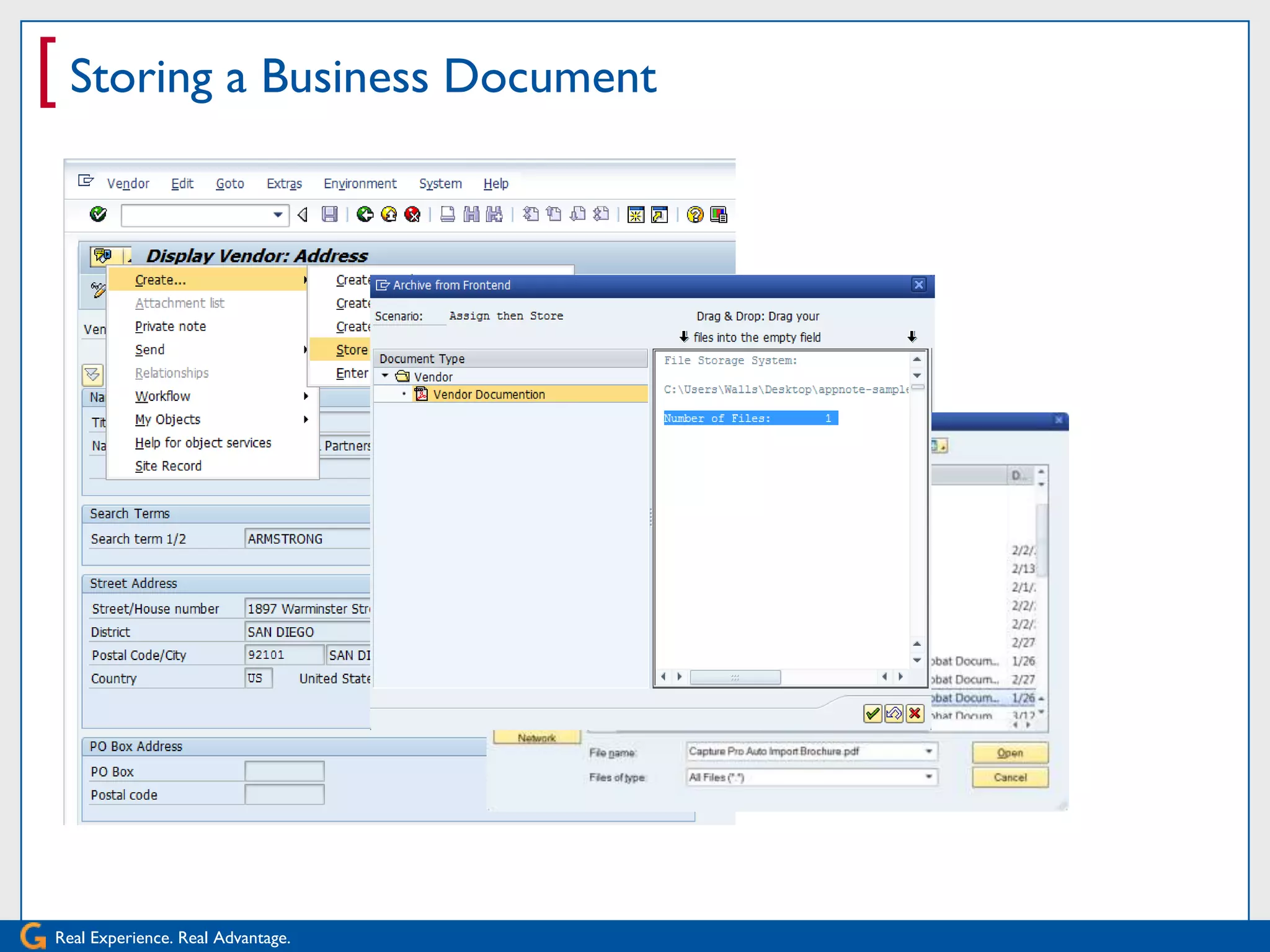Click the file path C:\Users\Walls\Desktop line
The image size is (1270, 952).
786,389
